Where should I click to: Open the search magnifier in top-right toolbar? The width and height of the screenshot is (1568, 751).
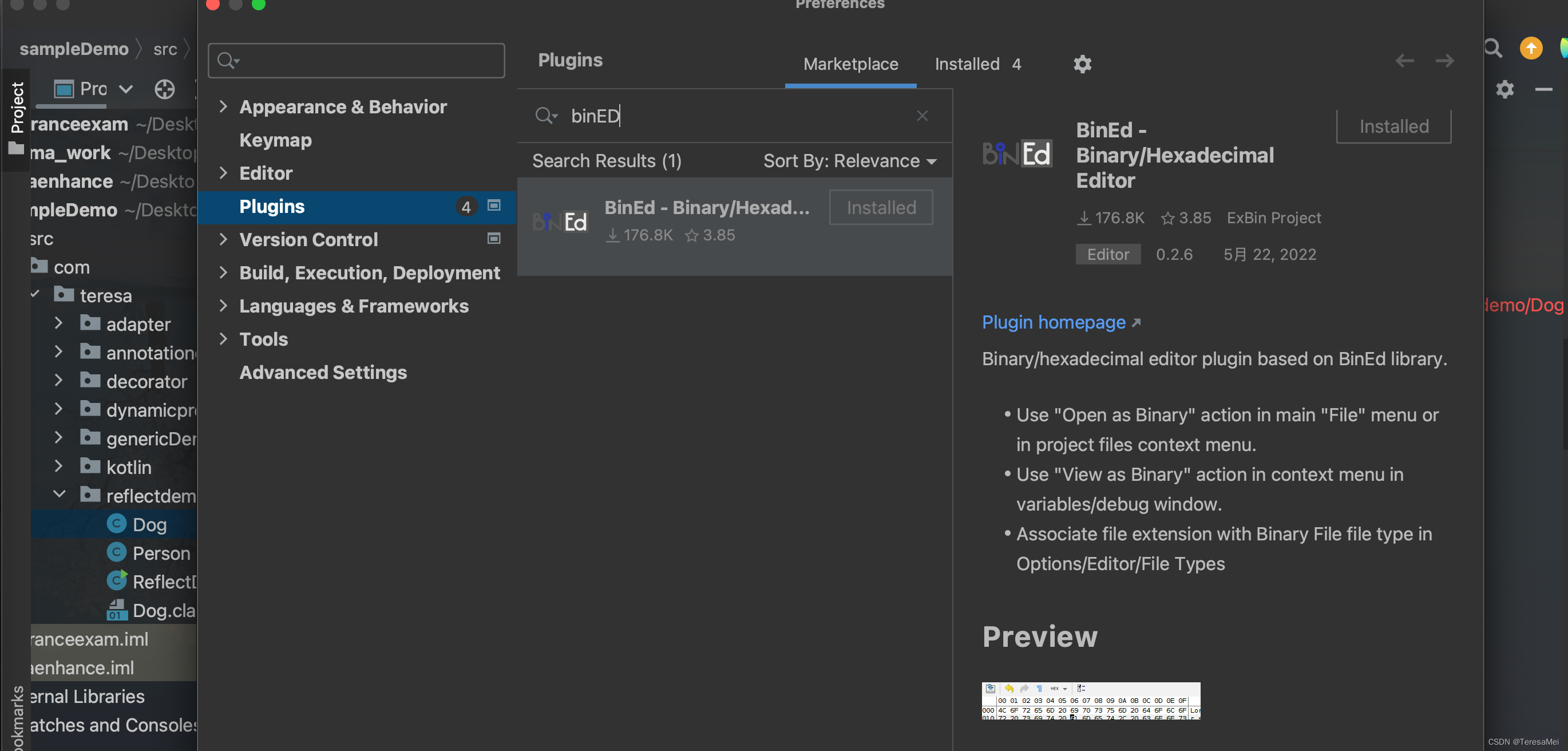click(x=1493, y=48)
